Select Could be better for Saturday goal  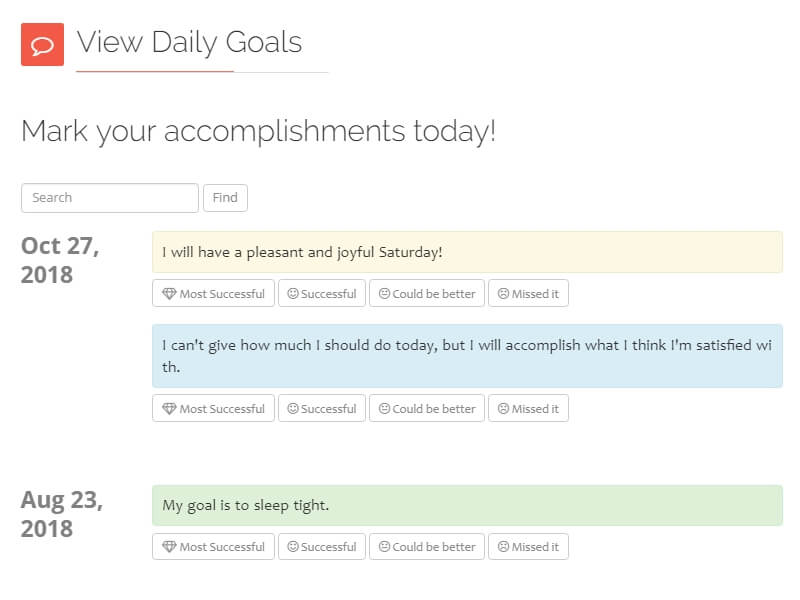(x=427, y=293)
